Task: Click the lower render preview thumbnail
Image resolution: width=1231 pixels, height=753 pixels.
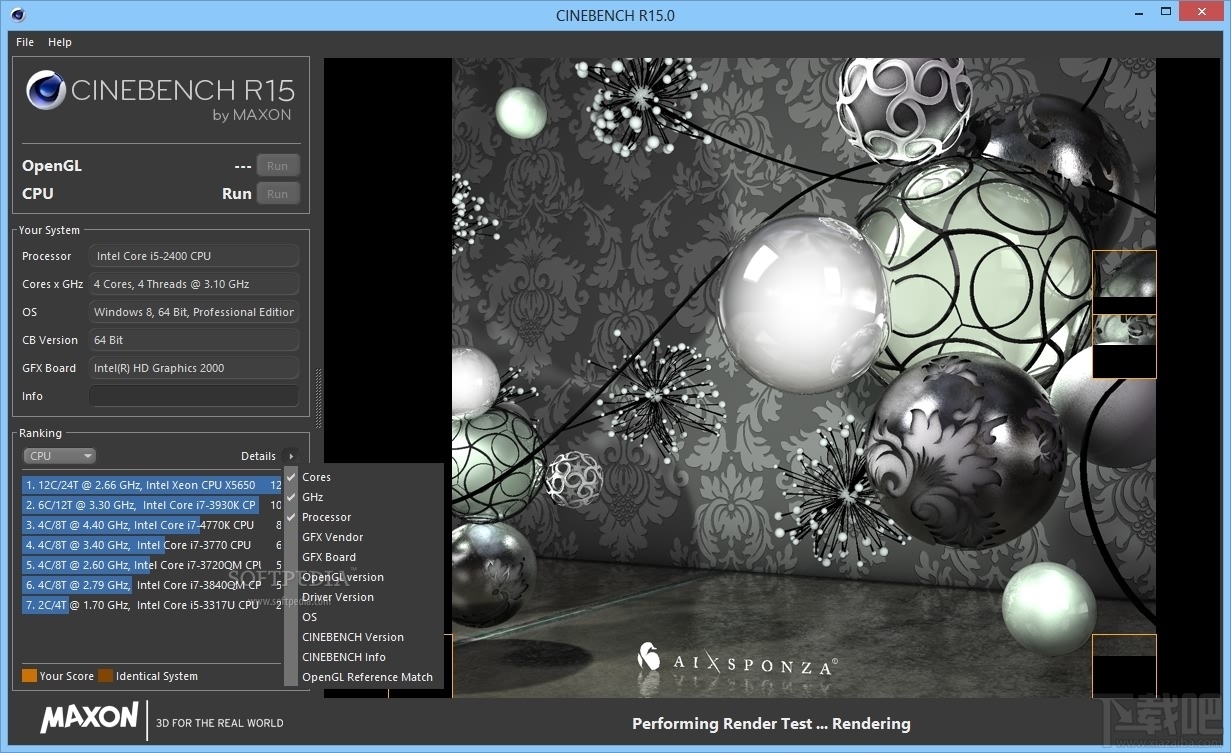Action: 1124,347
